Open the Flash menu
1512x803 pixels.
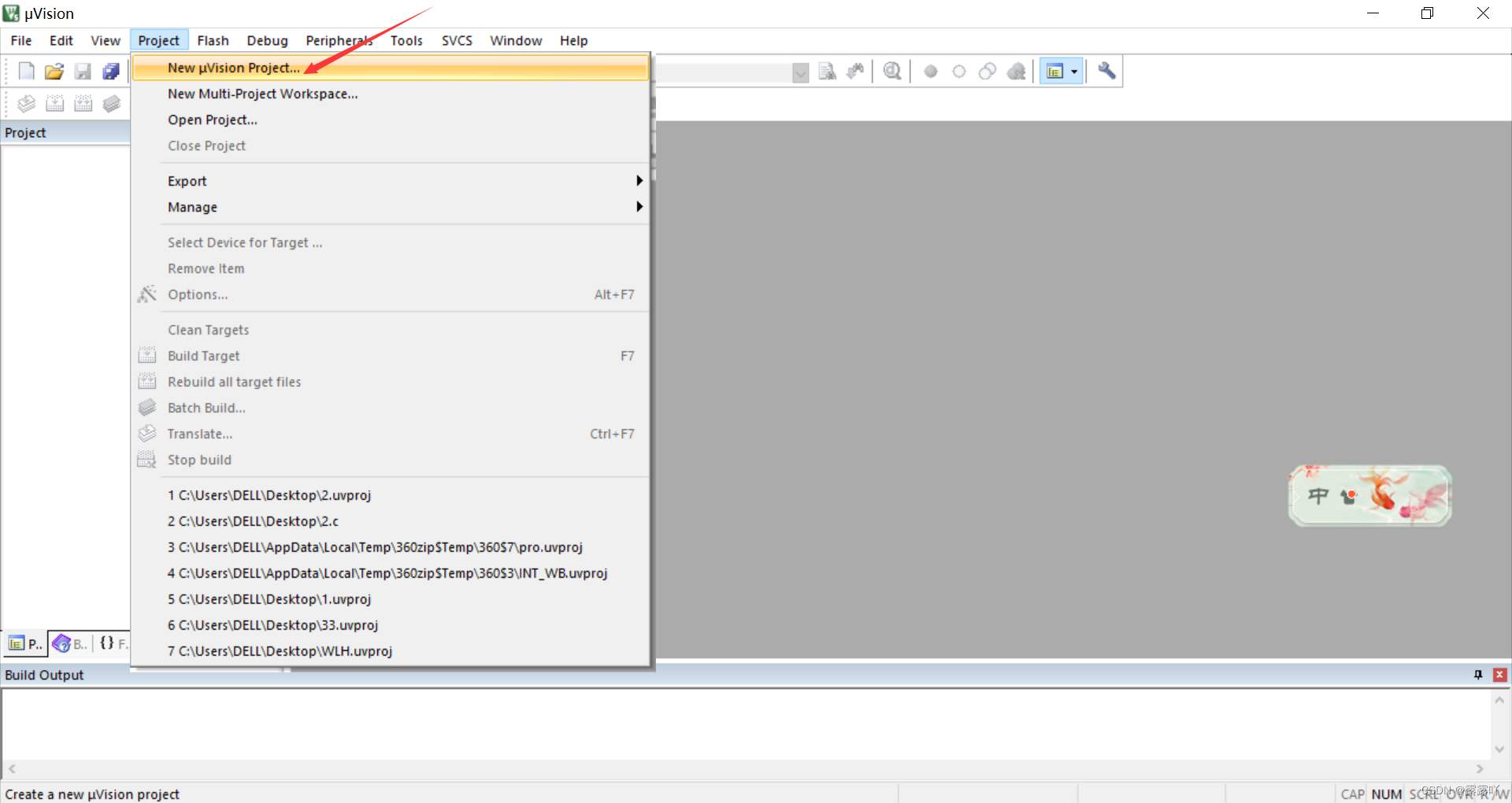(x=213, y=41)
